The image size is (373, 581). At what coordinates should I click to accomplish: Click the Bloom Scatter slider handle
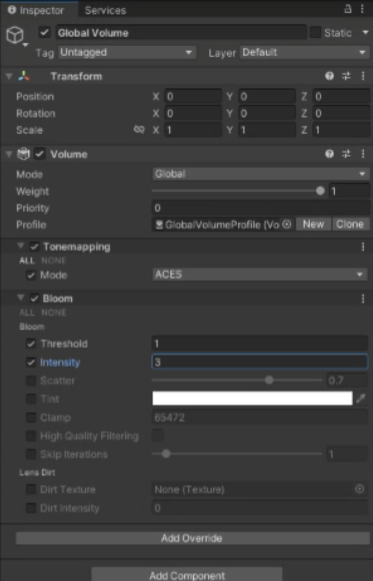click(x=269, y=380)
